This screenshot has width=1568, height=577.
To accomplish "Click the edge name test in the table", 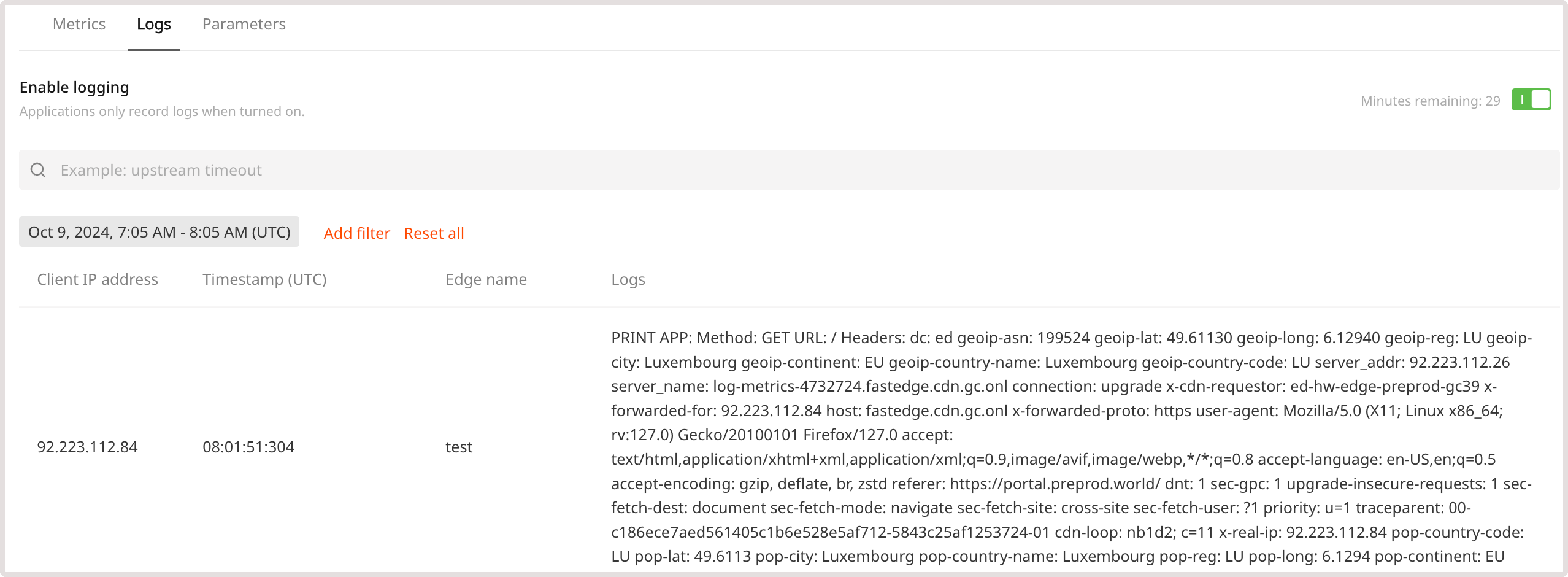I will click(x=458, y=447).
